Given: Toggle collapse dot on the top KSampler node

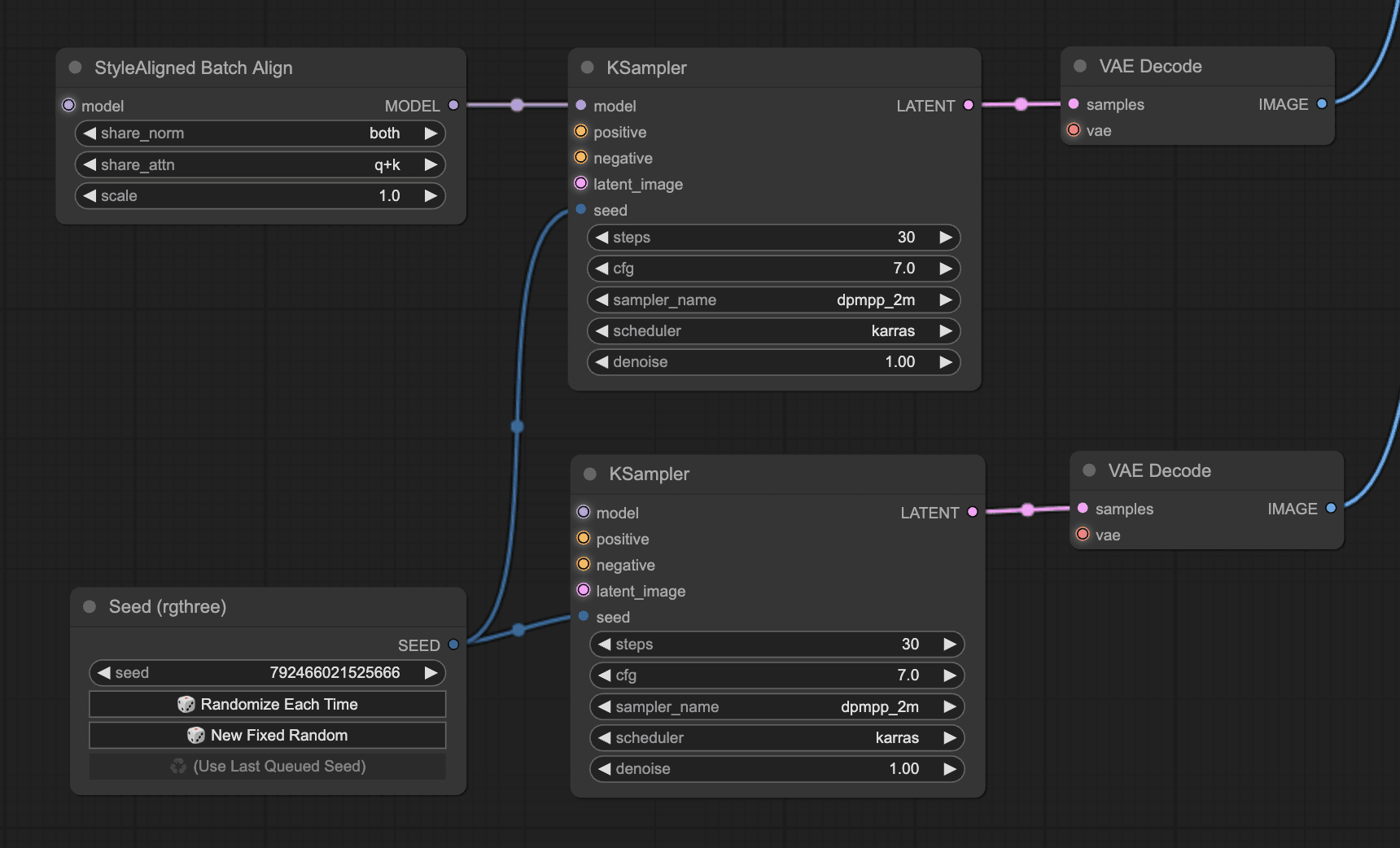Looking at the screenshot, I should [588, 68].
